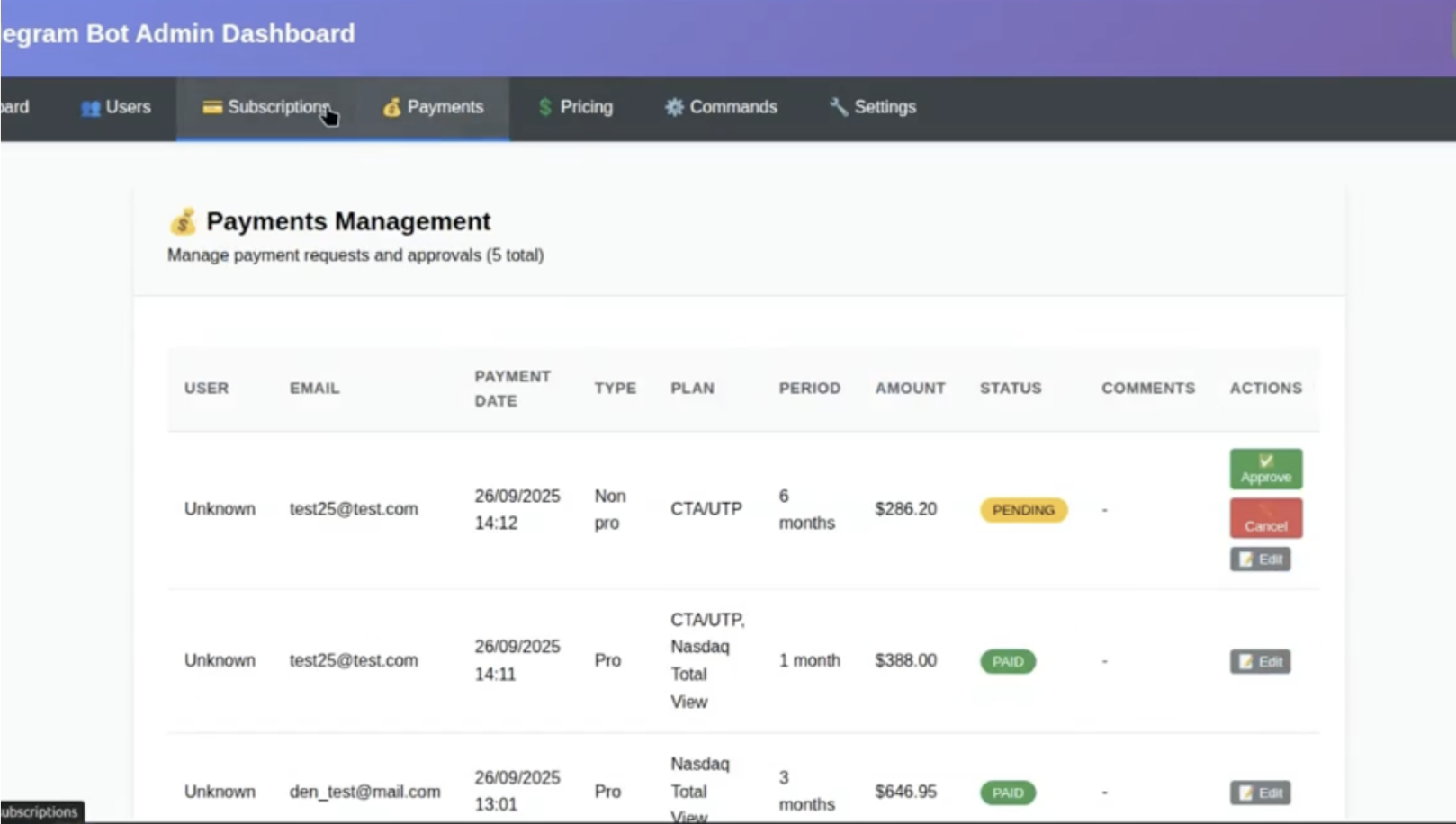Click the EMAIL column header
The height and width of the screenshot is (824, 1456).
point(314,389)
